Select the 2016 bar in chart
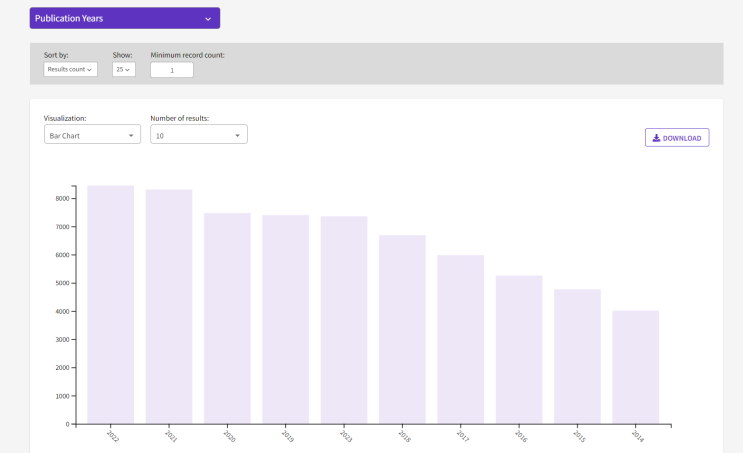The height and width of the screenshot is (453, 743). point(519,350)
